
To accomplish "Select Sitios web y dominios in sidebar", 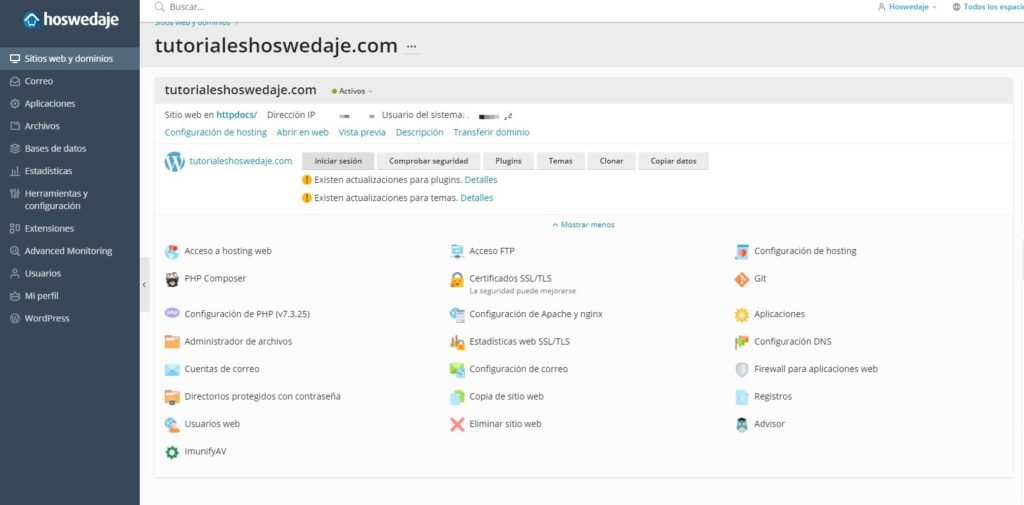I will point(69,59).
